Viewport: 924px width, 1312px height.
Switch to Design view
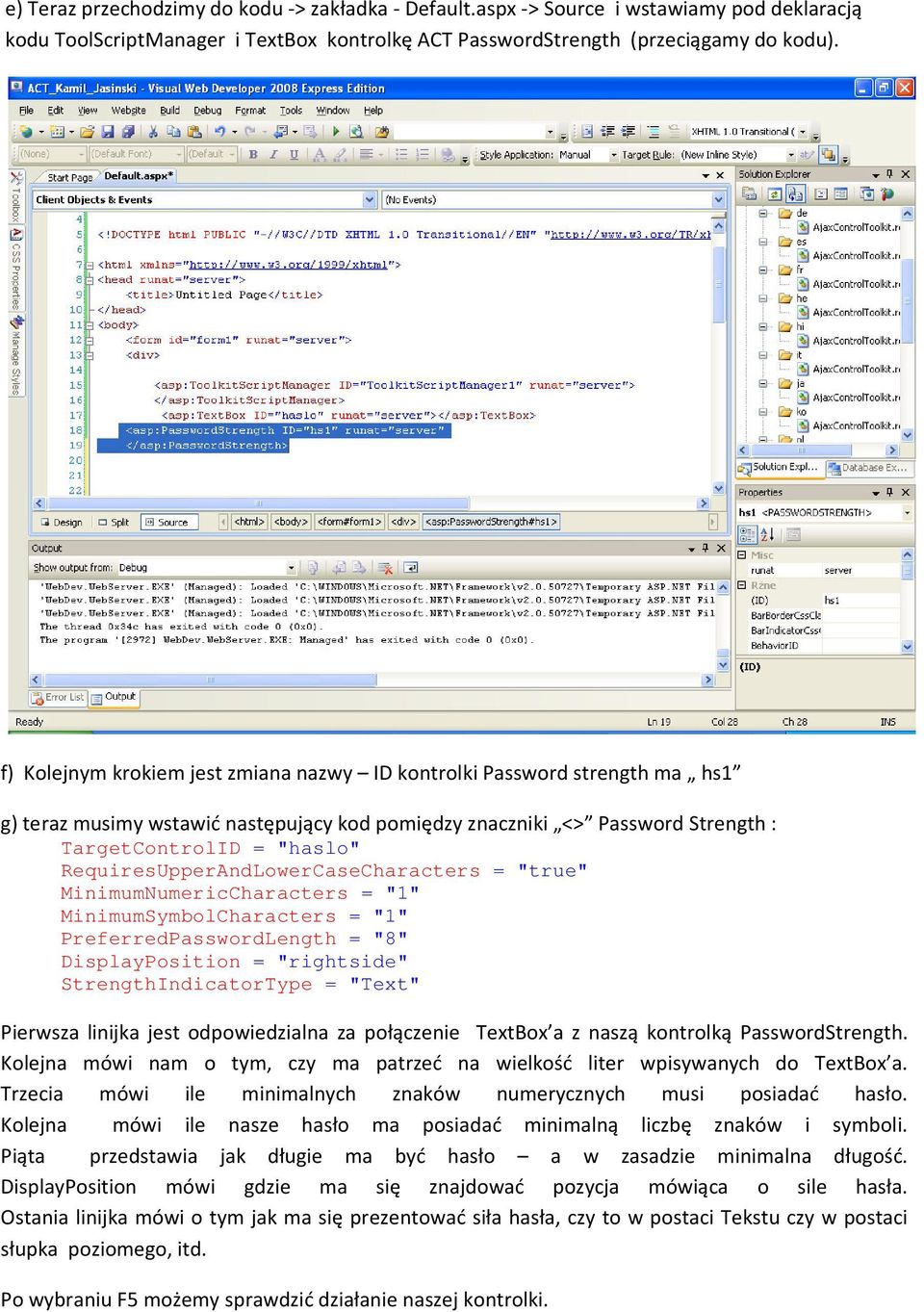[62, 523]
